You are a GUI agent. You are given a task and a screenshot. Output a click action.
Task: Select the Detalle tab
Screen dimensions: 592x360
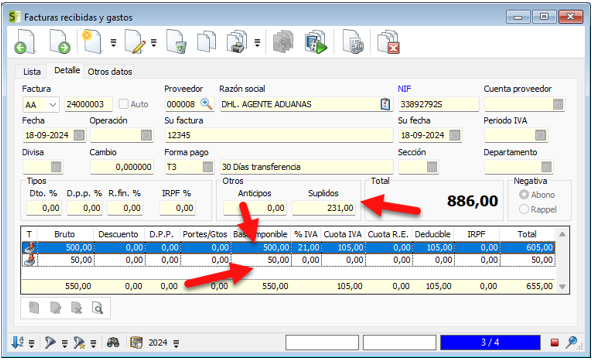pos(67,70)
